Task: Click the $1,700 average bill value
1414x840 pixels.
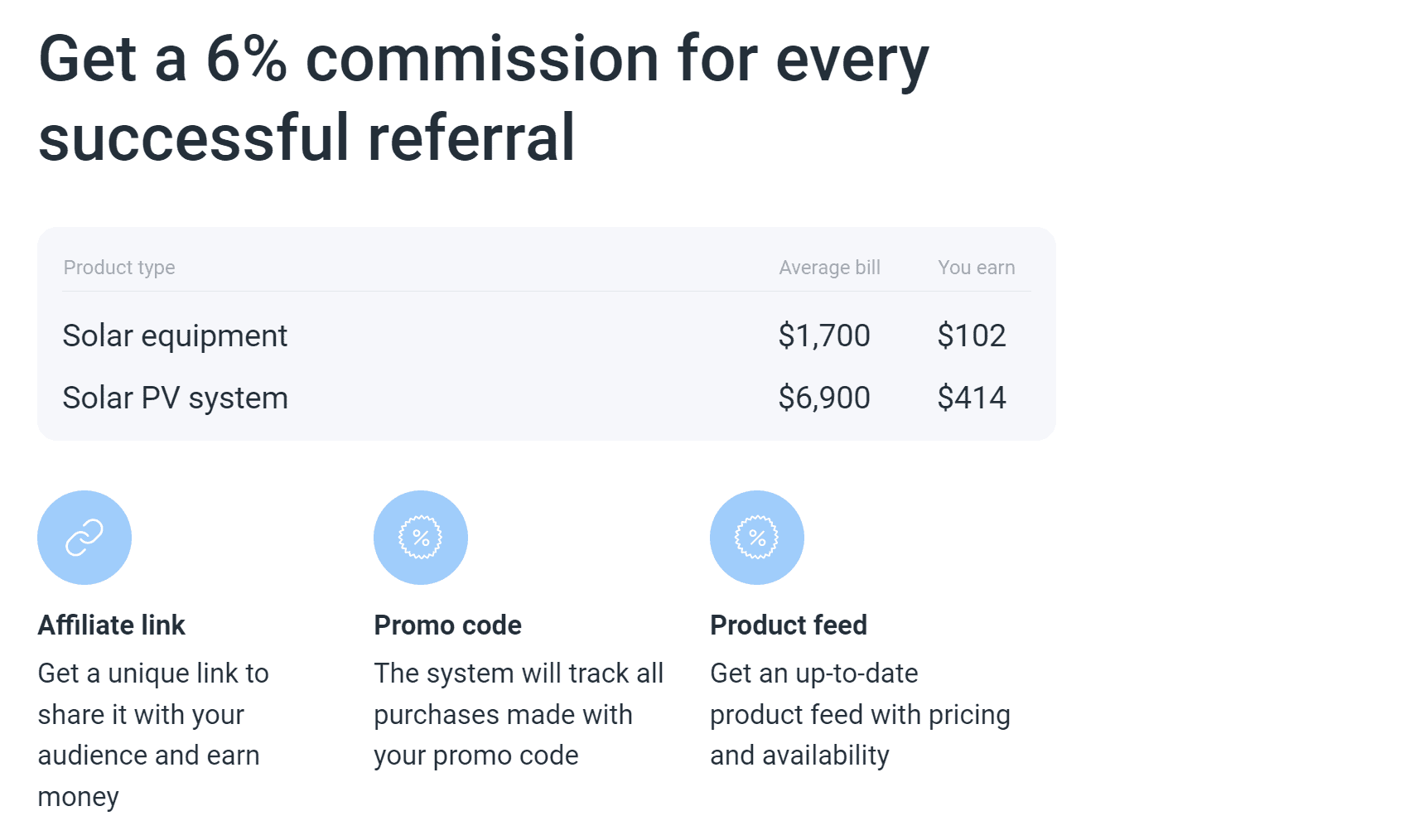Action: [x=824, y=336]
